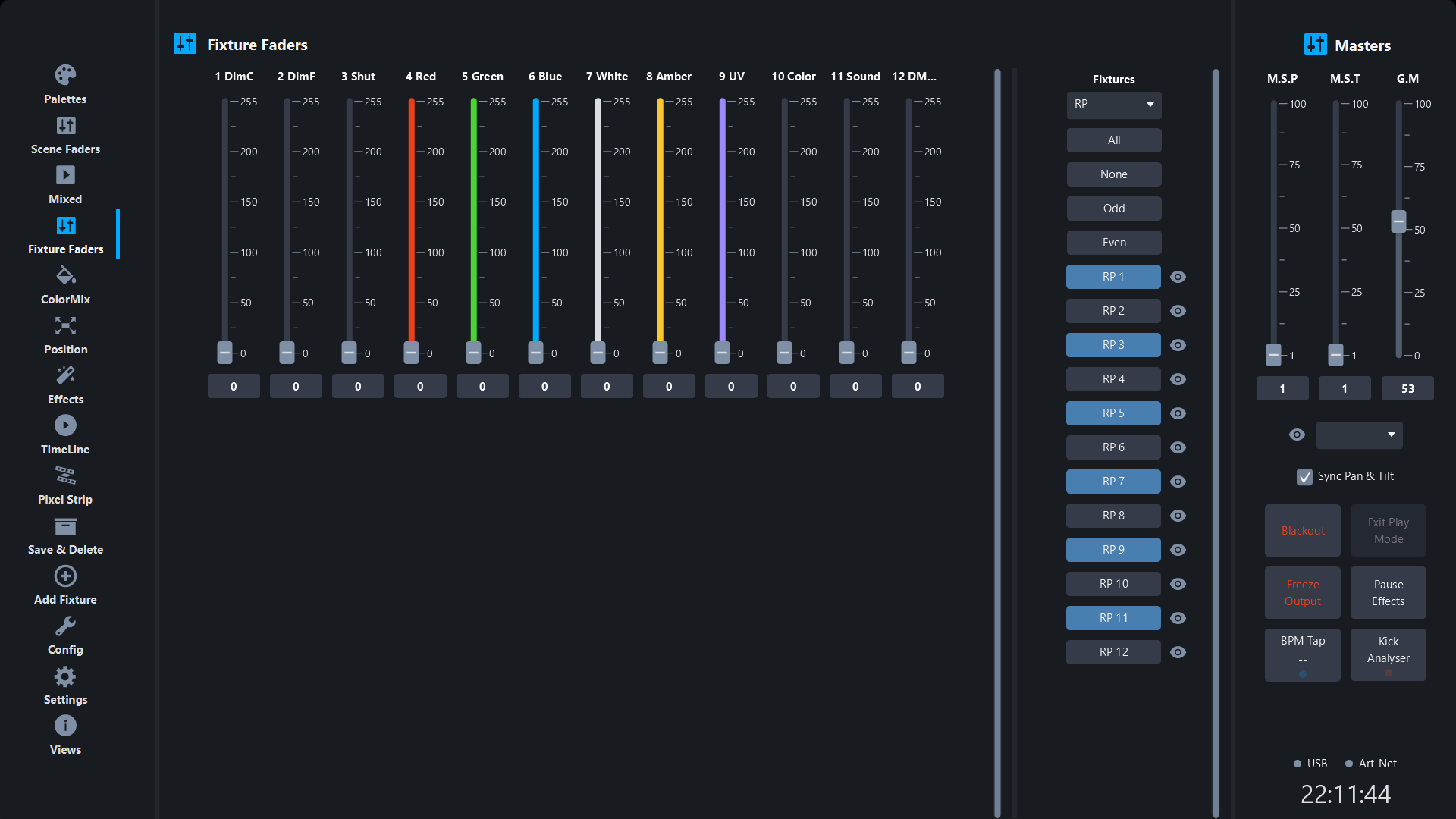The image size is (1456, 819).
Task: Click the value box under 6 Blue fader
Action: [x=544, y=387]
